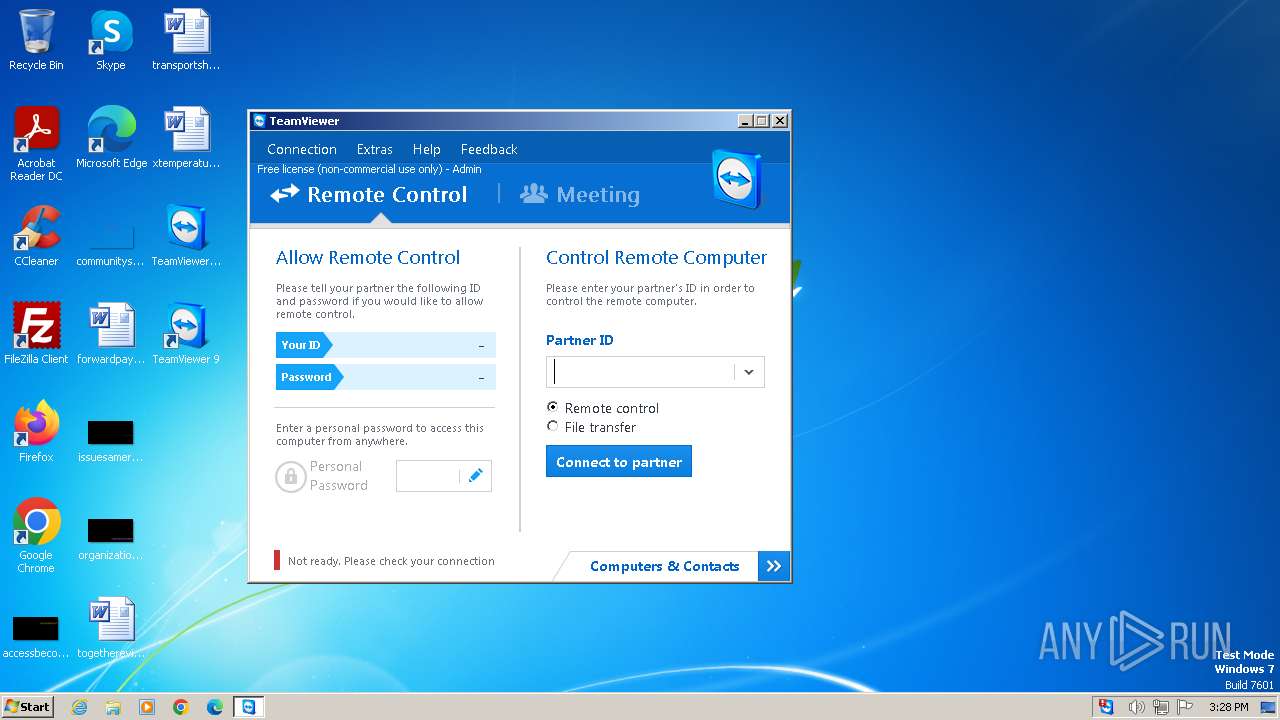Click the Your ID field
Screen dimensions: 1280x720
click(386, 345)
